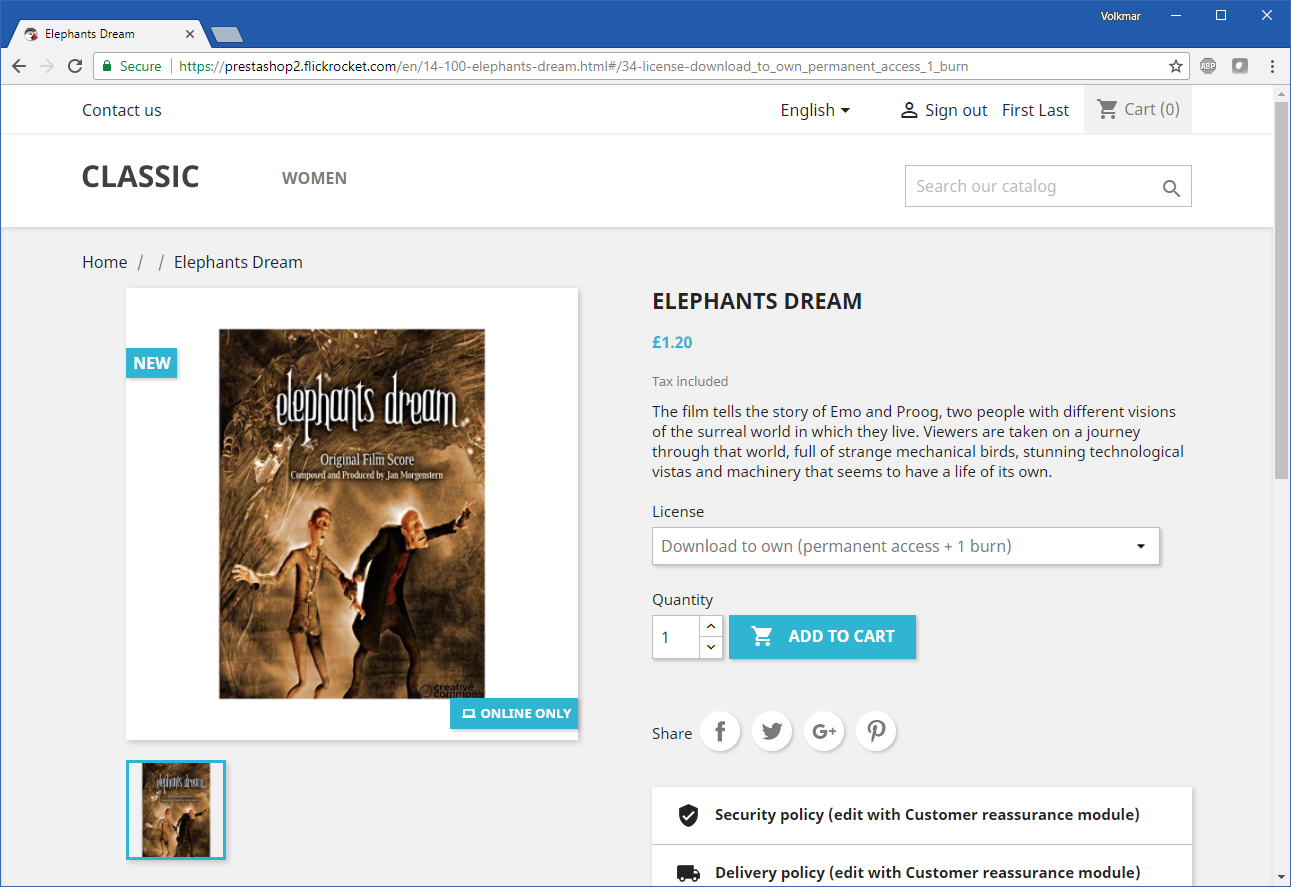Click the Google Plus share icon
Screen dimensions: 1291x887
tap(824, 732)
